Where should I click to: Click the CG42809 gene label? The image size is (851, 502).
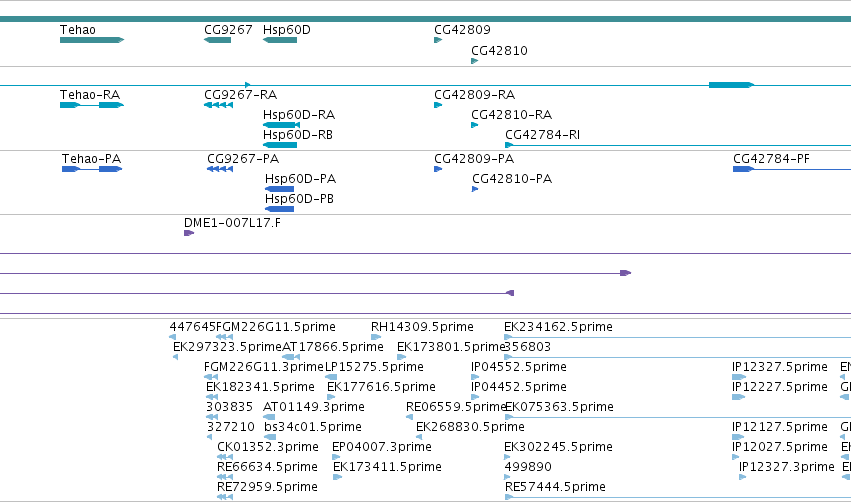tap(462, 30)
